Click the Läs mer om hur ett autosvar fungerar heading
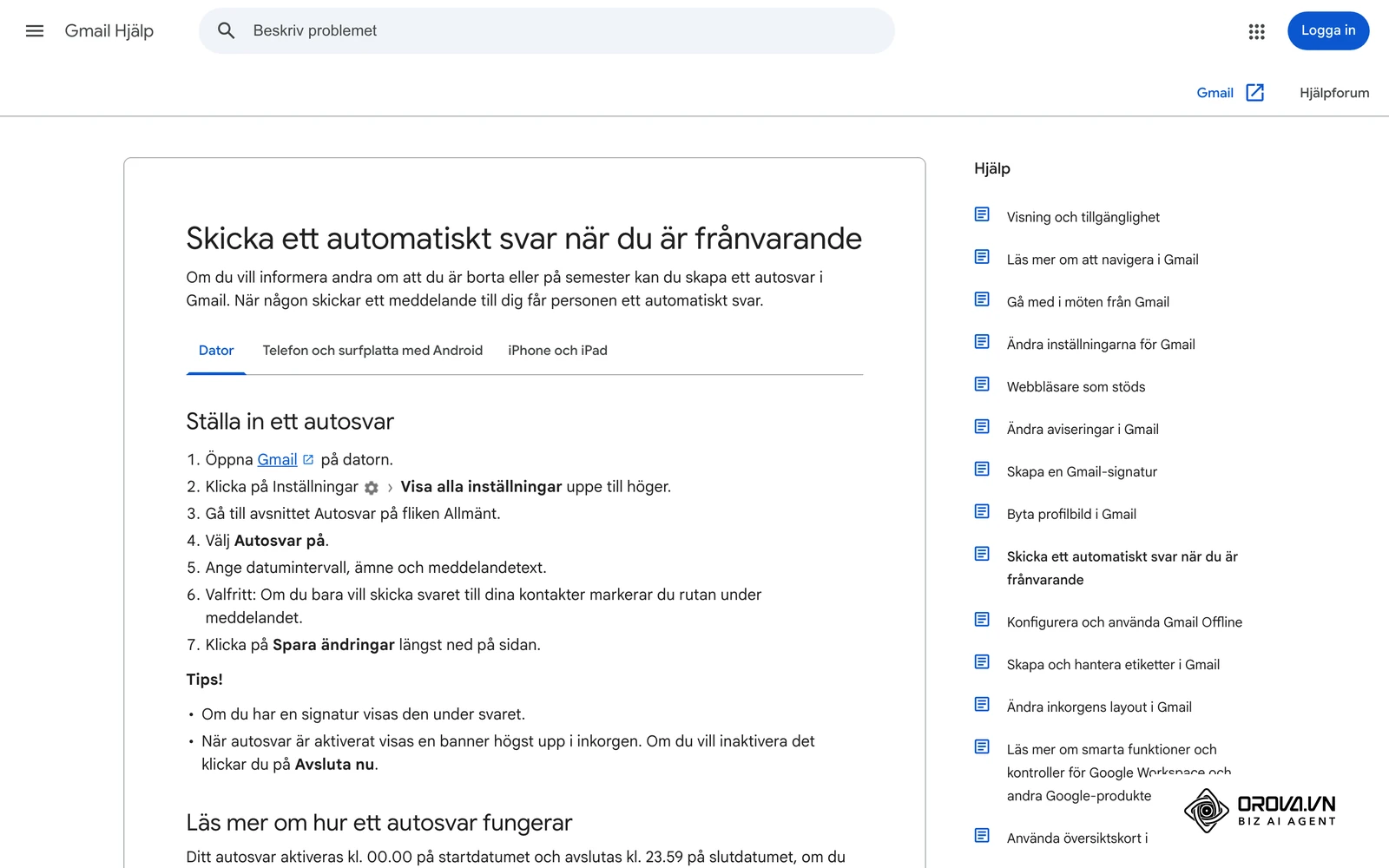1389x868 pixels. pos(379,823)
